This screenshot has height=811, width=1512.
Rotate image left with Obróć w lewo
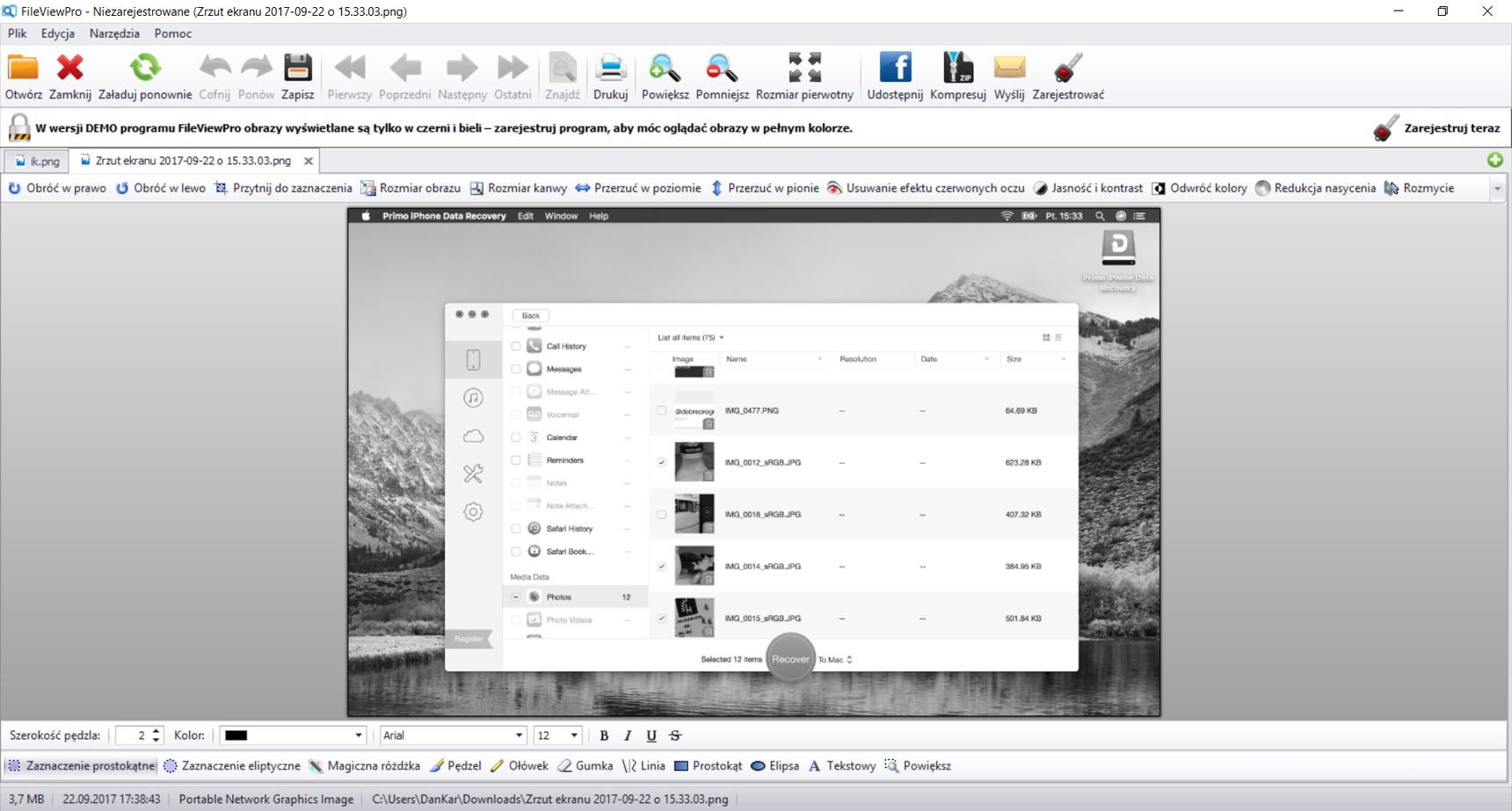pyautogui.click(x=161, y=188)
